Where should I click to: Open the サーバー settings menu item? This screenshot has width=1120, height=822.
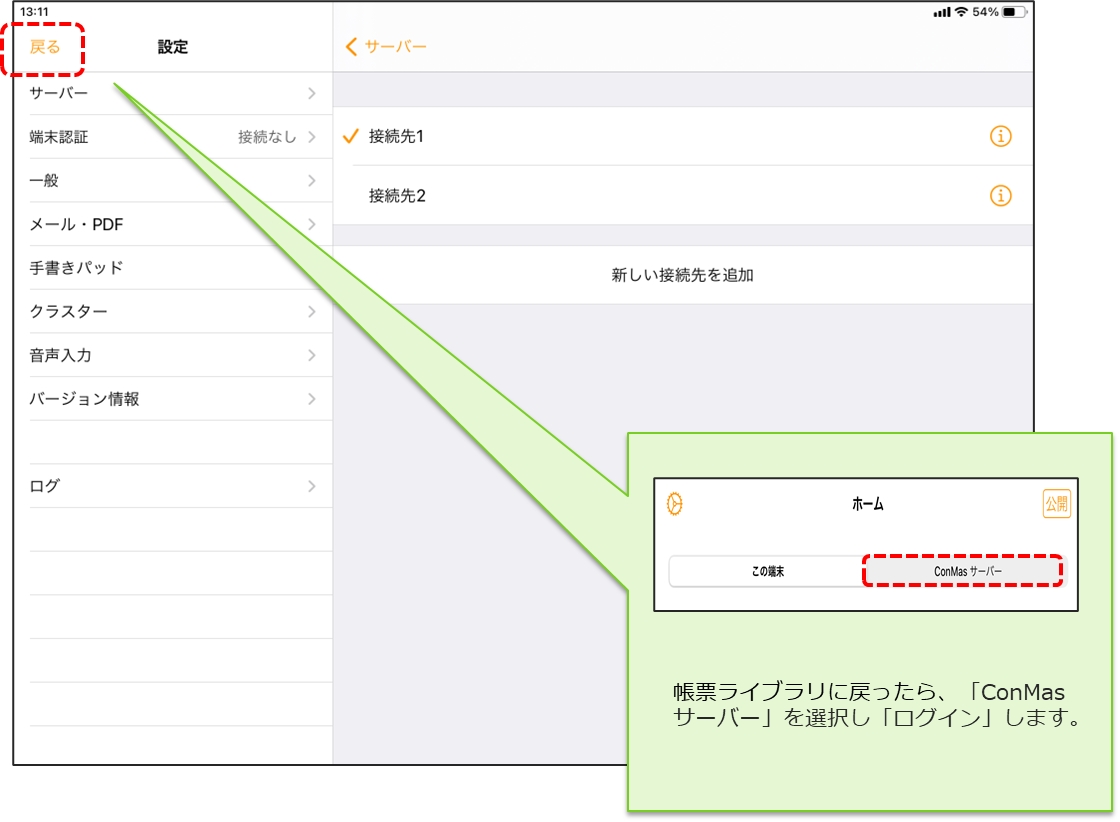click(x=172, y=94)
